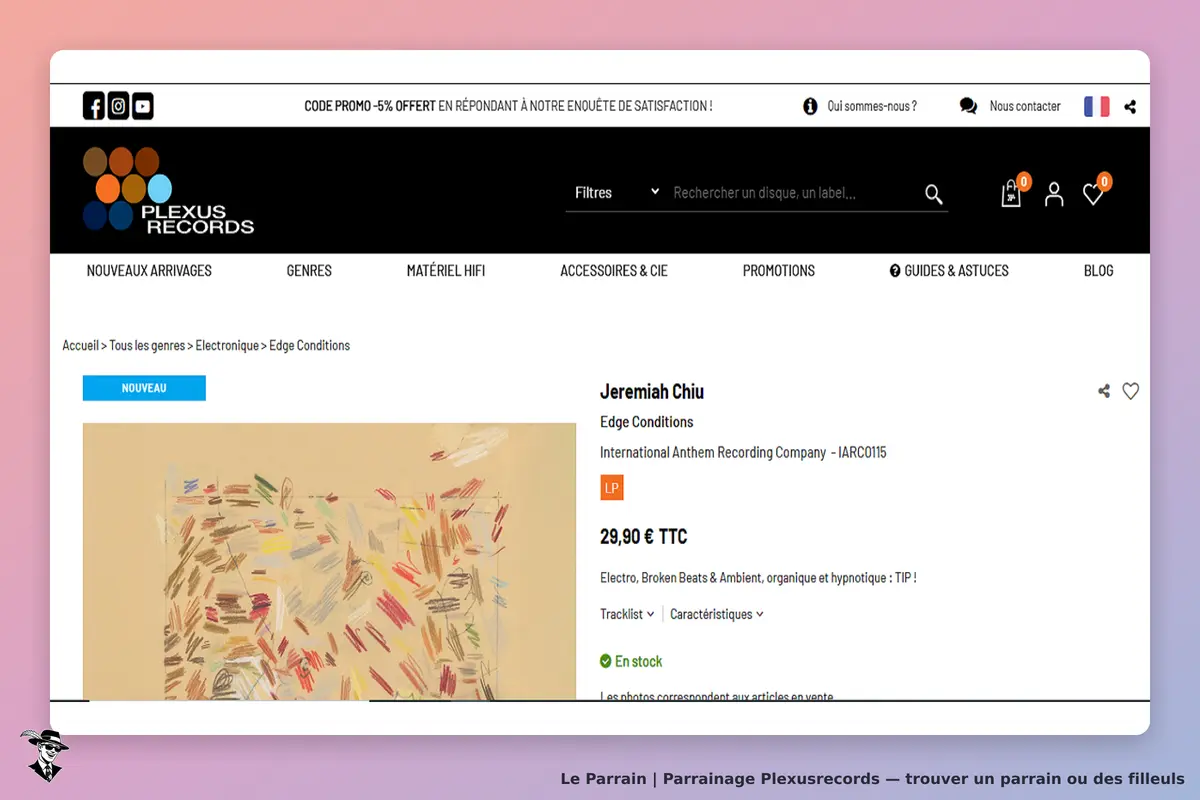This screenshot has width=1200, height=800.
Task: Open the album cover image
Action: (x=329, y=561)
